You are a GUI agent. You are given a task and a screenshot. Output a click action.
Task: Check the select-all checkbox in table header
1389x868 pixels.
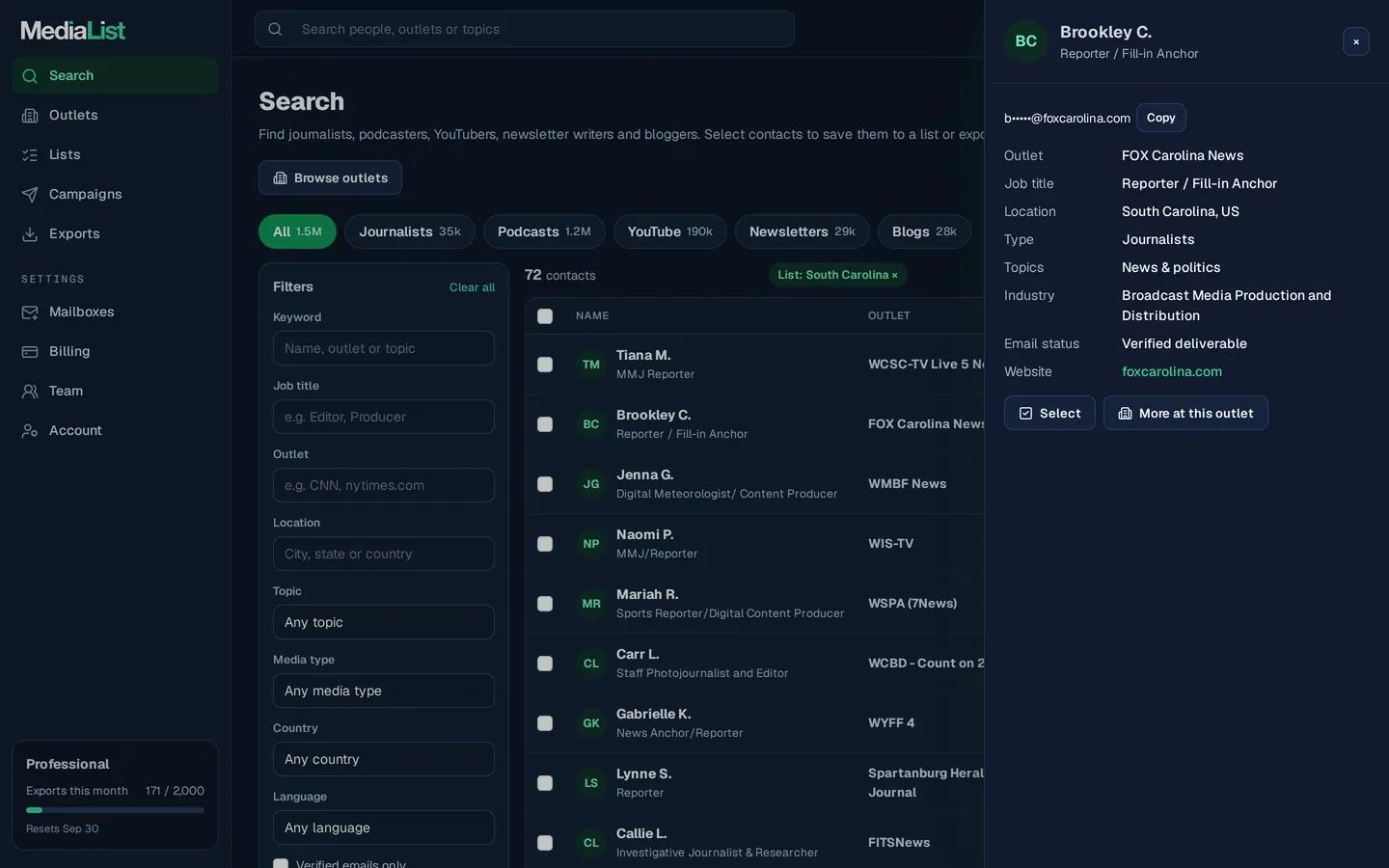(x=545, y=316)
